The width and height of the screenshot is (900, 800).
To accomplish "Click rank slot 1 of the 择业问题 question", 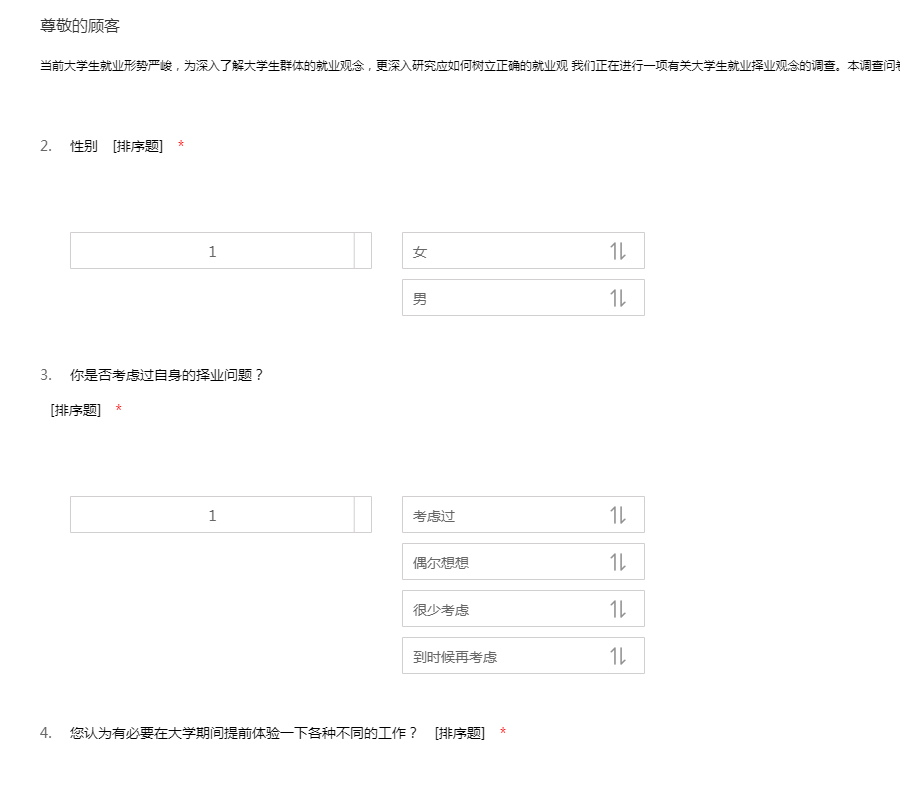I will tap(212, 515).
